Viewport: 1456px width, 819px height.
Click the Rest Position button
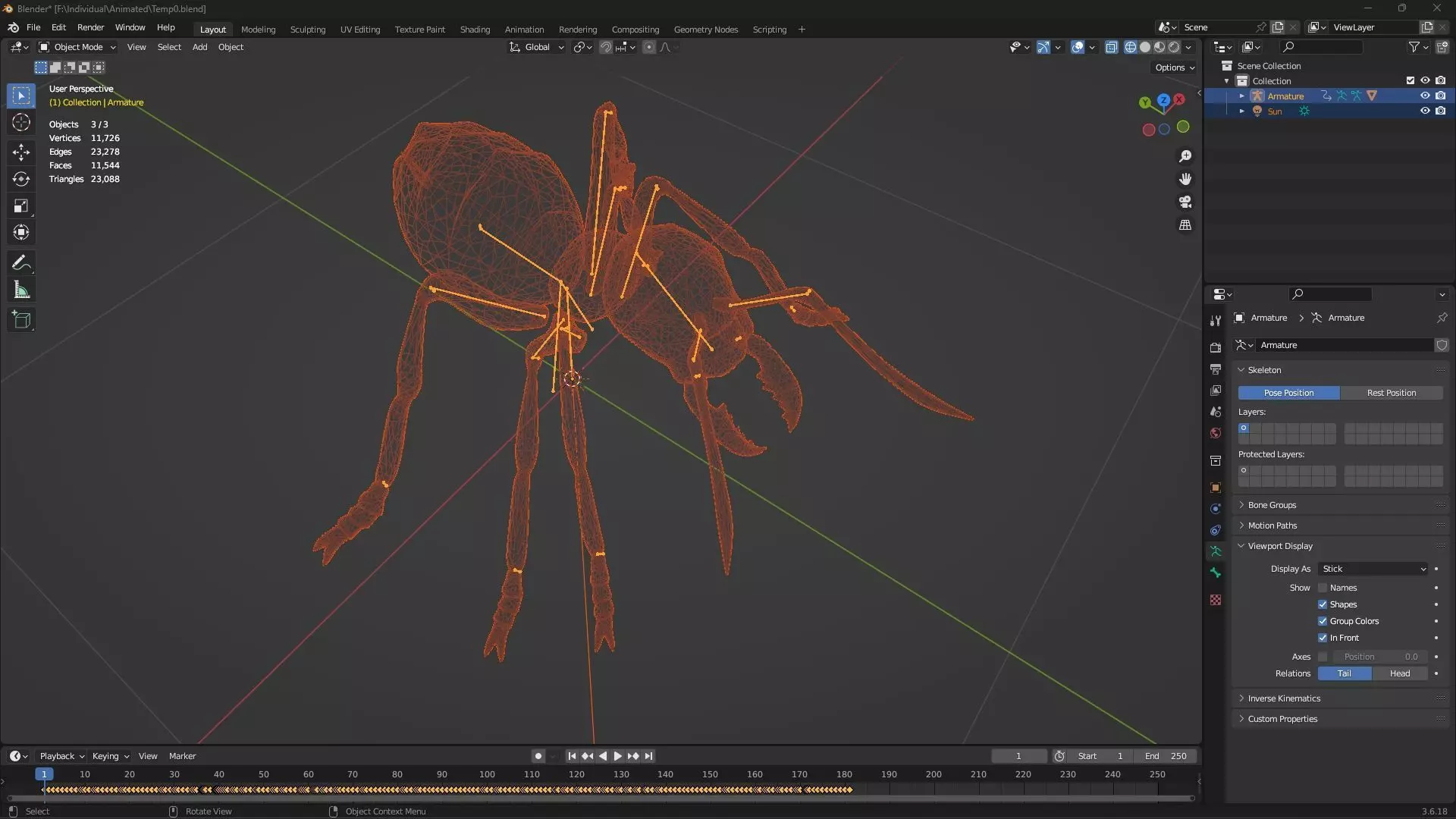[x=1391, y=393]
